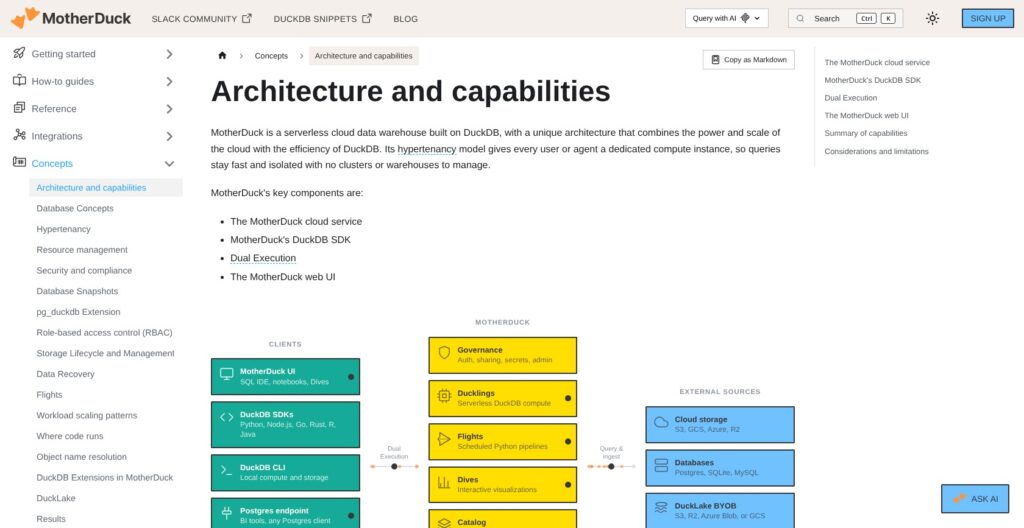Open Where code runs sidebar page
This screenshot has height=528, width=1024.
tap(70, 436)
